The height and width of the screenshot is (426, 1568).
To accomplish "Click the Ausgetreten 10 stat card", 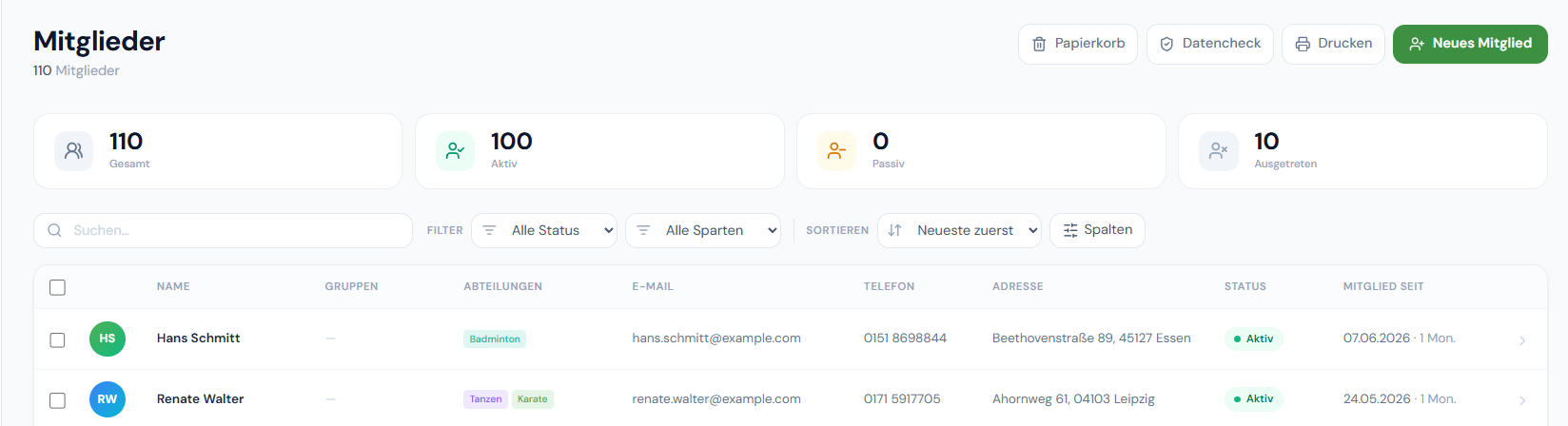I will pyautogui.click(x=1362, y=151).
